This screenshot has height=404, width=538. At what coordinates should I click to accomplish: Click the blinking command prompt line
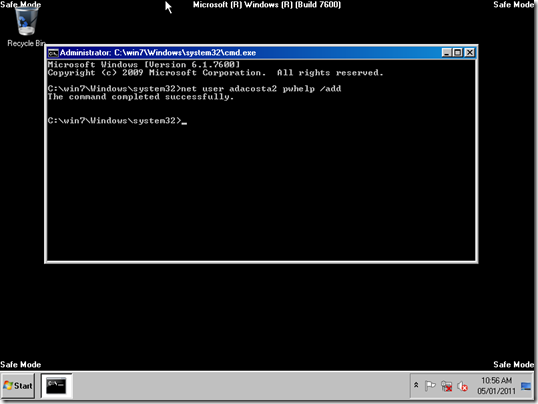point(117,120)
